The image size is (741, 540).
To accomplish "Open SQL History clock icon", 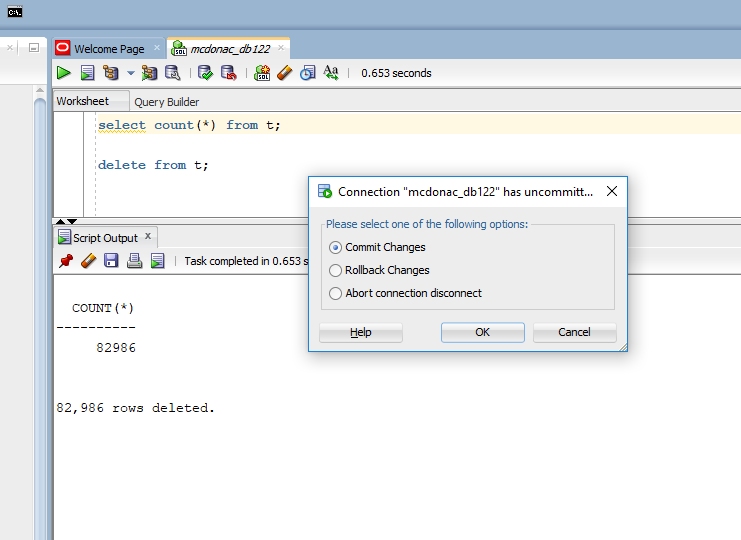I will pos(307,73).
